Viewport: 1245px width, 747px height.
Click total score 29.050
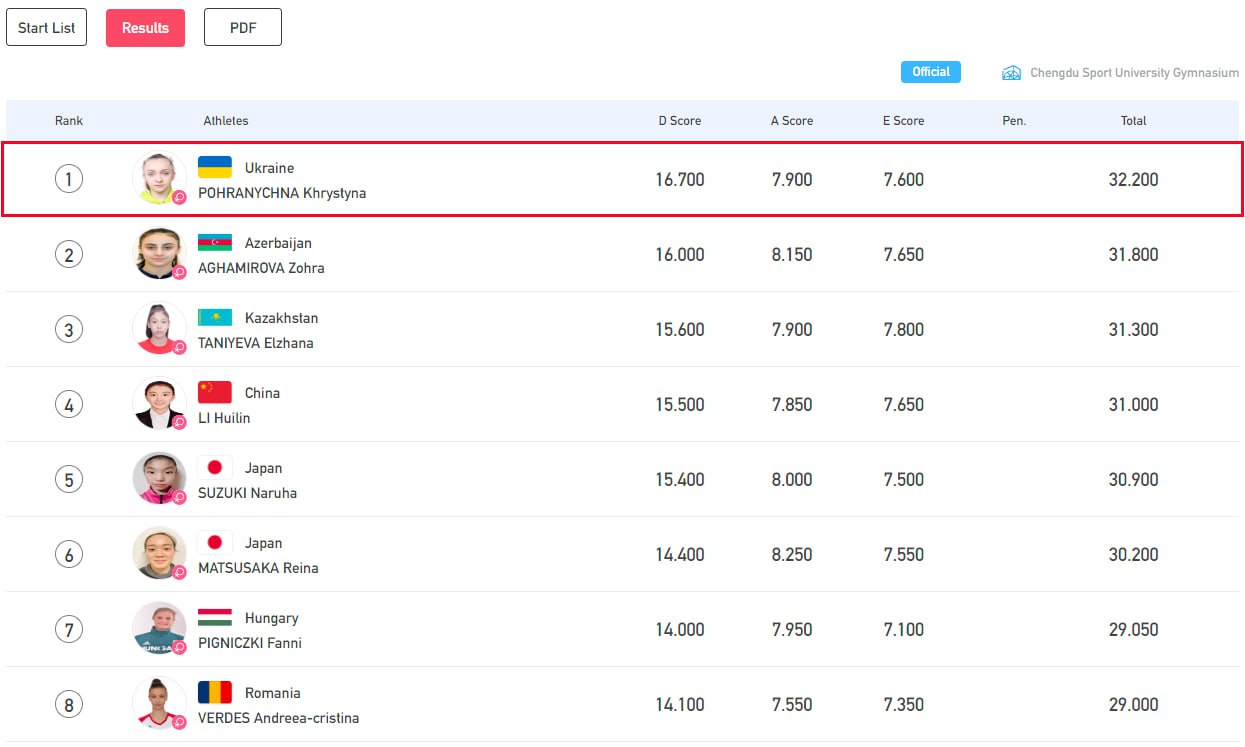(1133, 630)
